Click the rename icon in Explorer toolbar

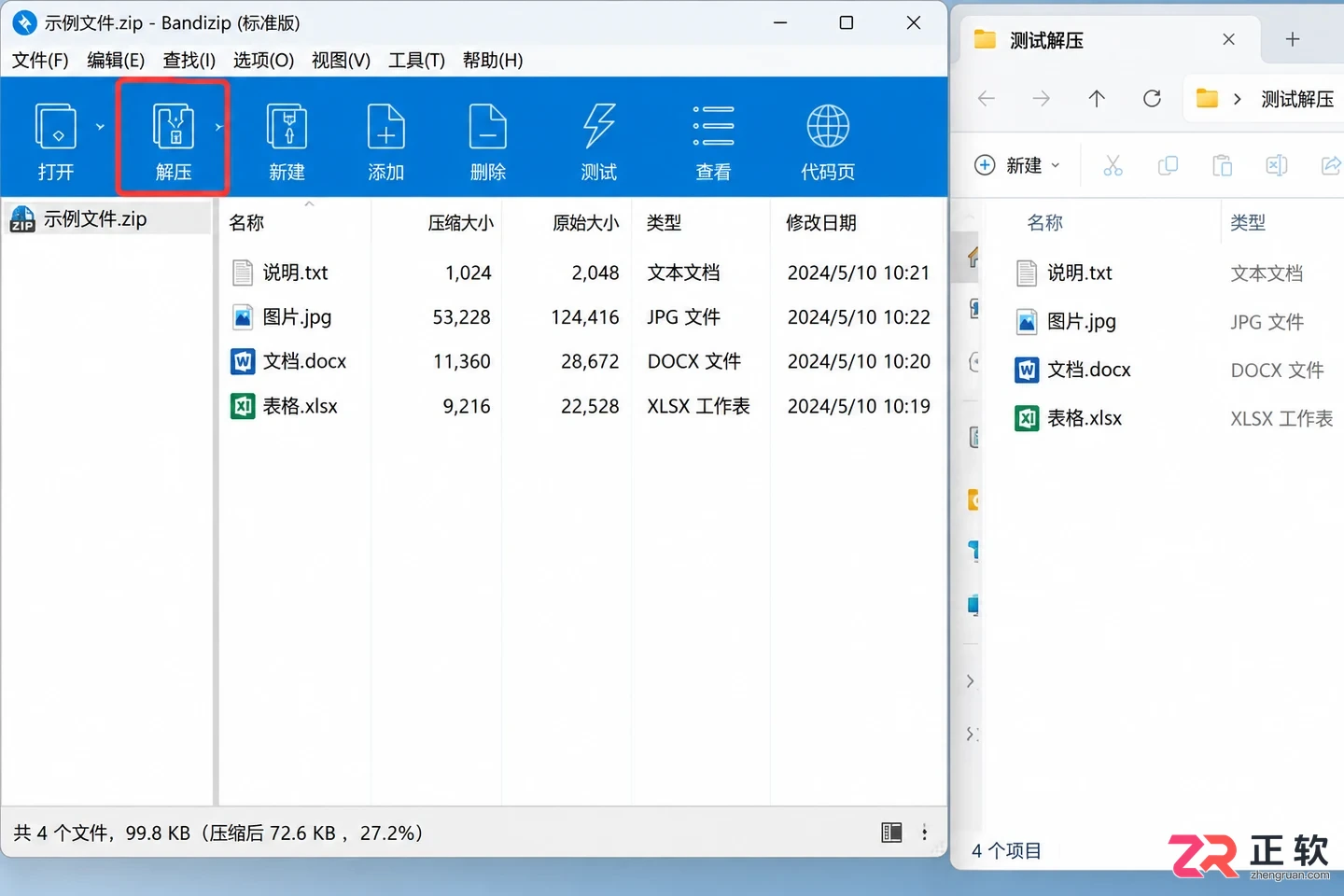point(1277,166)
